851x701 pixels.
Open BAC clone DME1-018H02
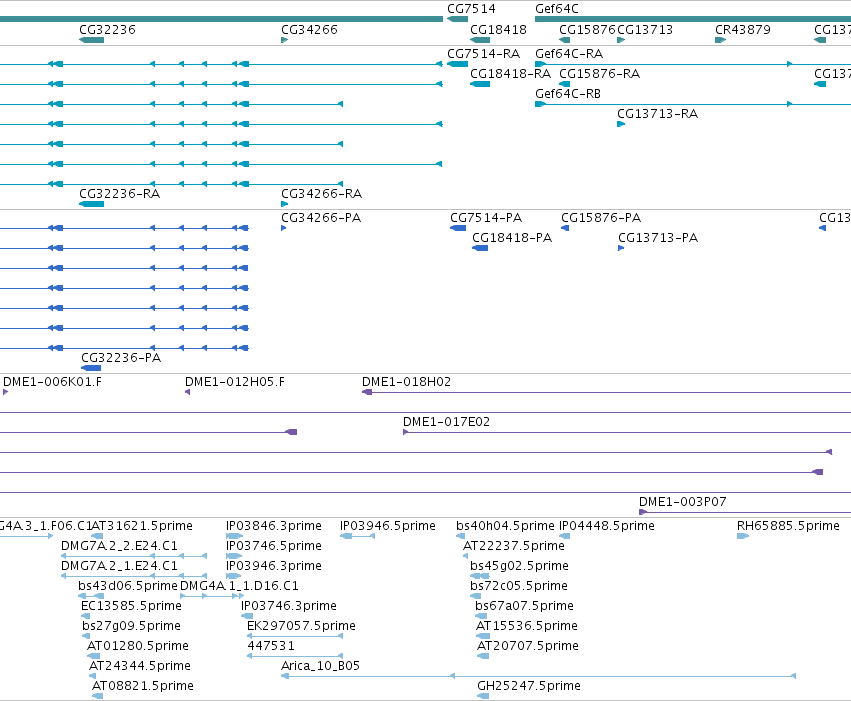point(406,381)
